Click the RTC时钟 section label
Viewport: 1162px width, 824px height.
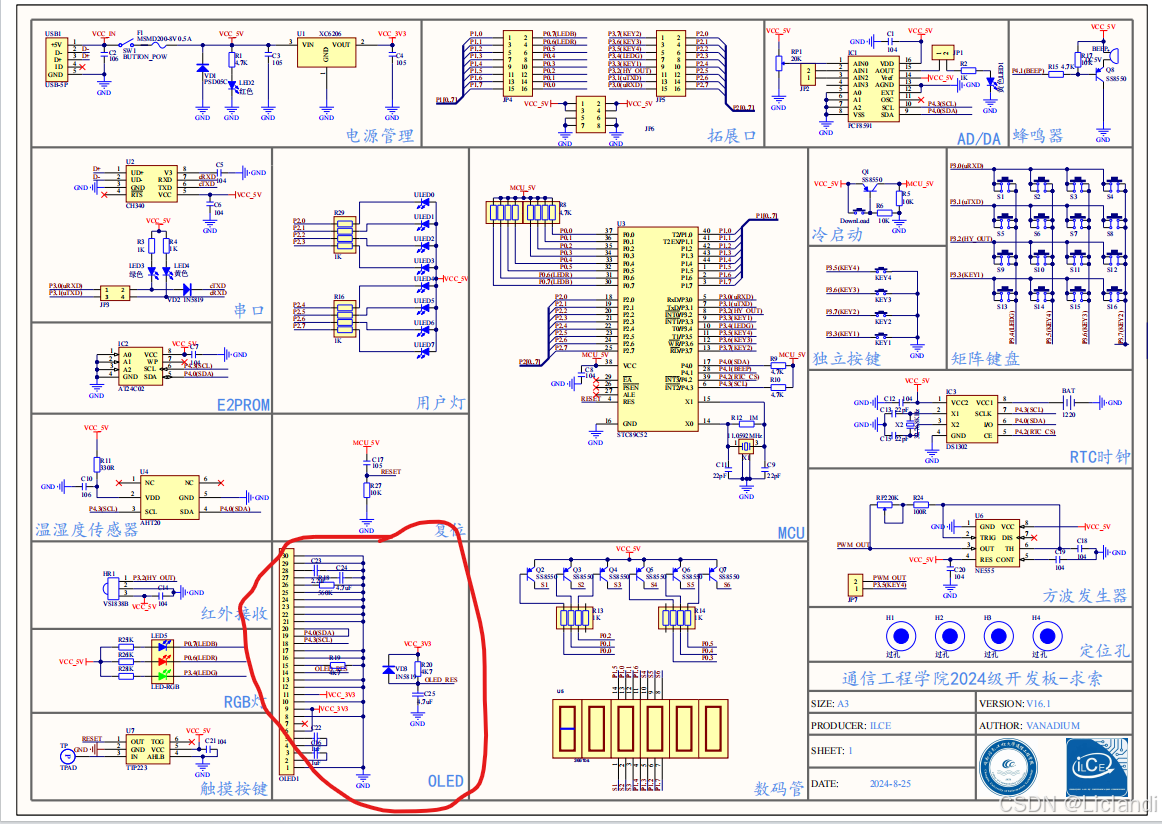[x=1100, y=456]
